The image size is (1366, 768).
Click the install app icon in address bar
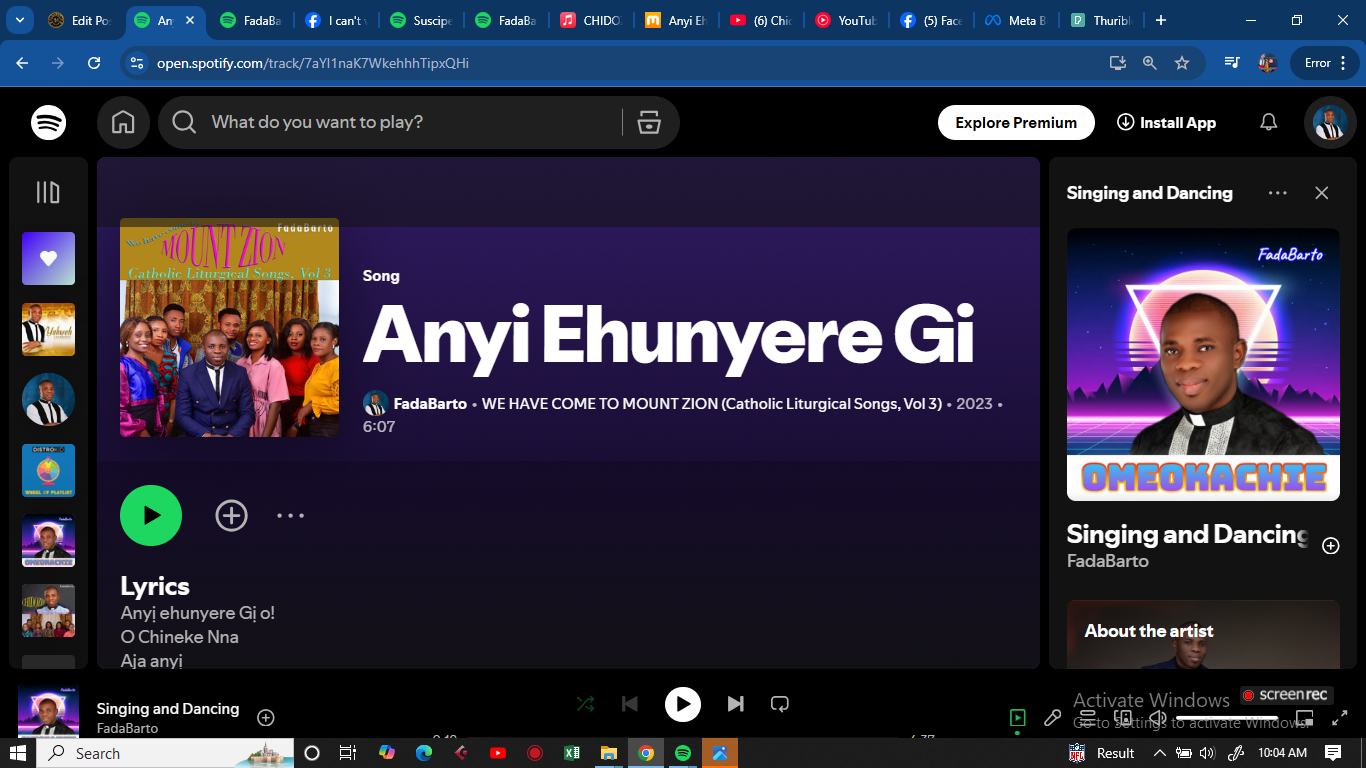(x=1118, y=63)
